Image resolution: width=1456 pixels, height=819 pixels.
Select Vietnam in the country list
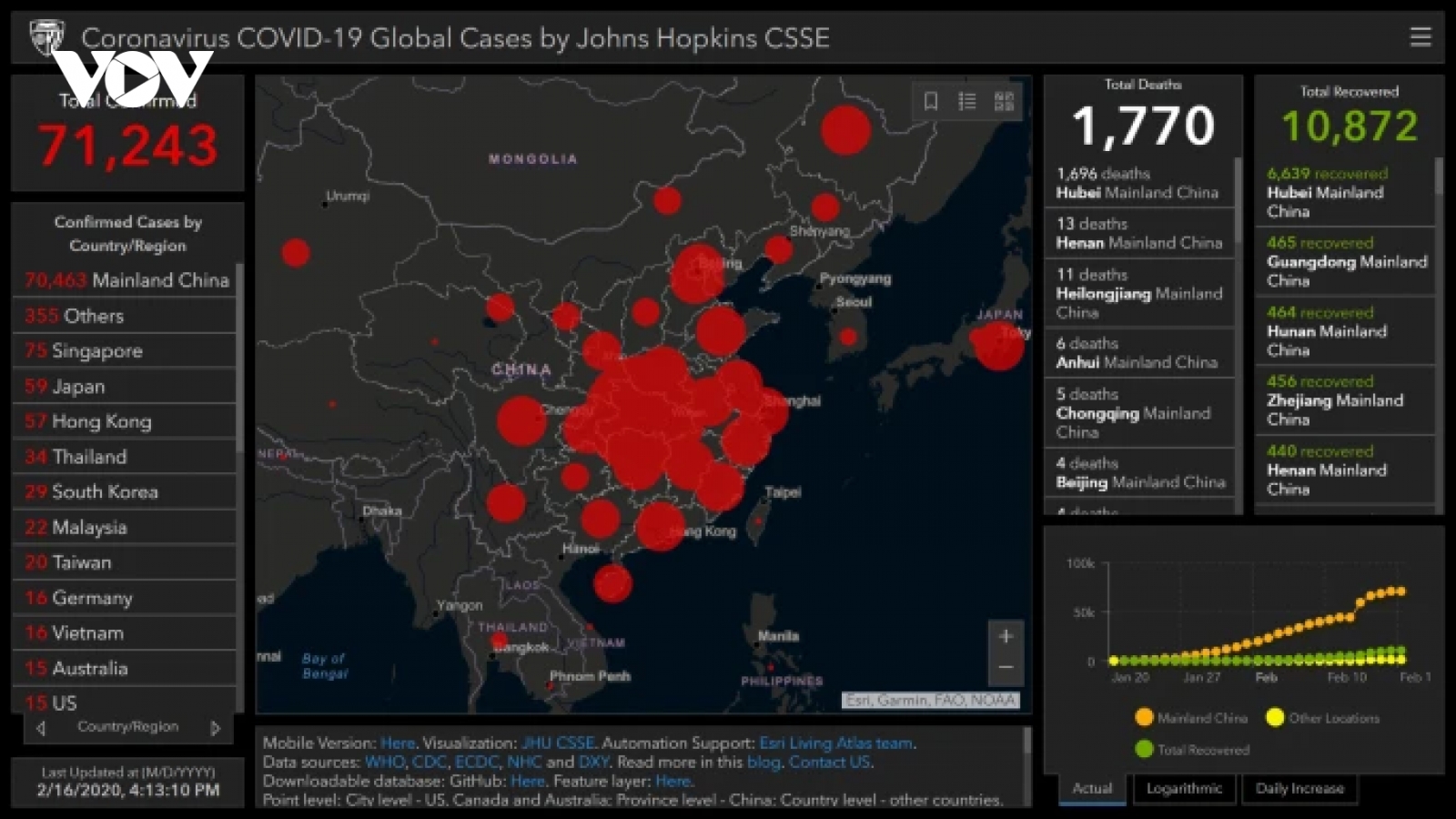[x=125, y=632]
